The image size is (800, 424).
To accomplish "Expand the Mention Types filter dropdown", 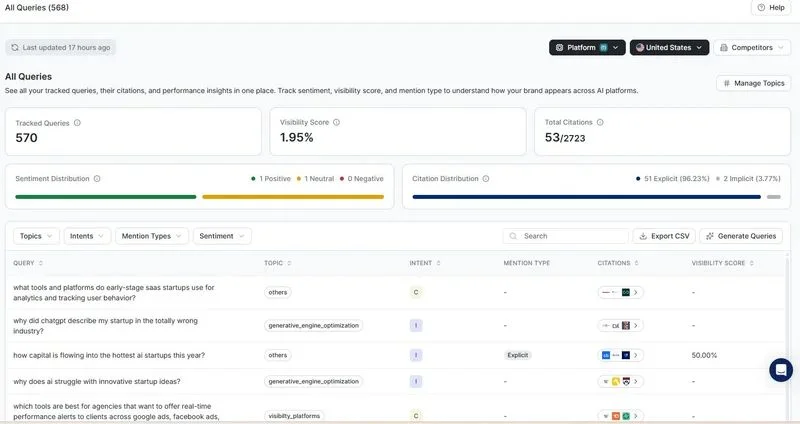I will (x=152, y=236).
